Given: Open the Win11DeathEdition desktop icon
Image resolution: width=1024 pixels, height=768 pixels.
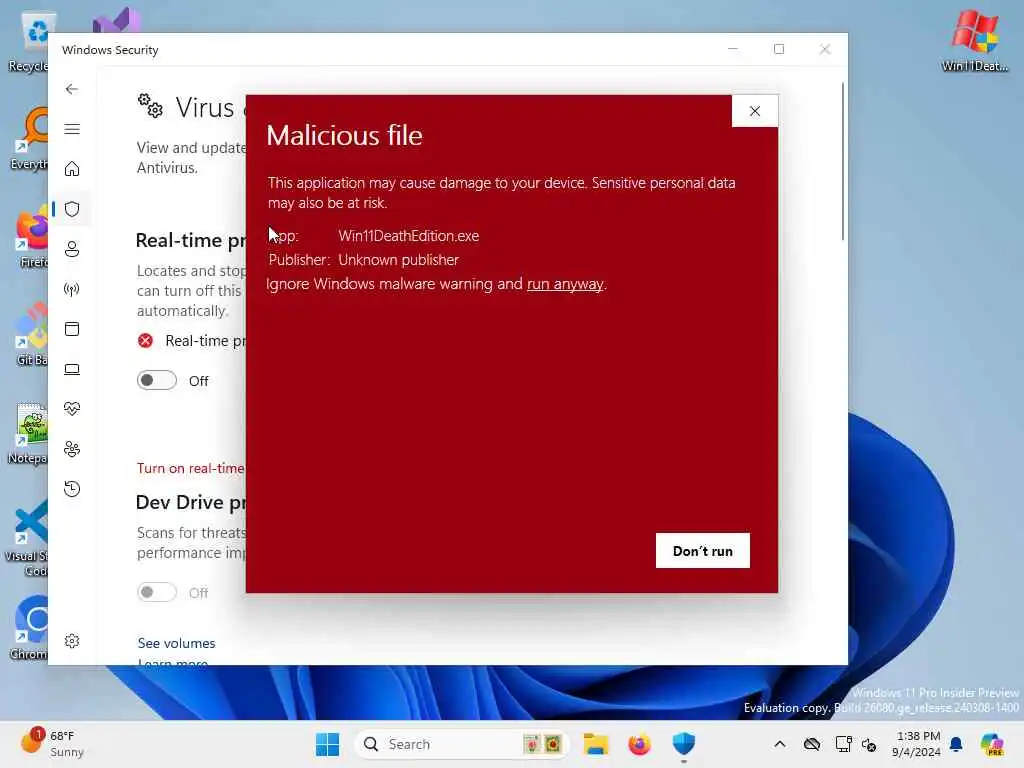Looking at the screenshot, I should coord(974,40).
